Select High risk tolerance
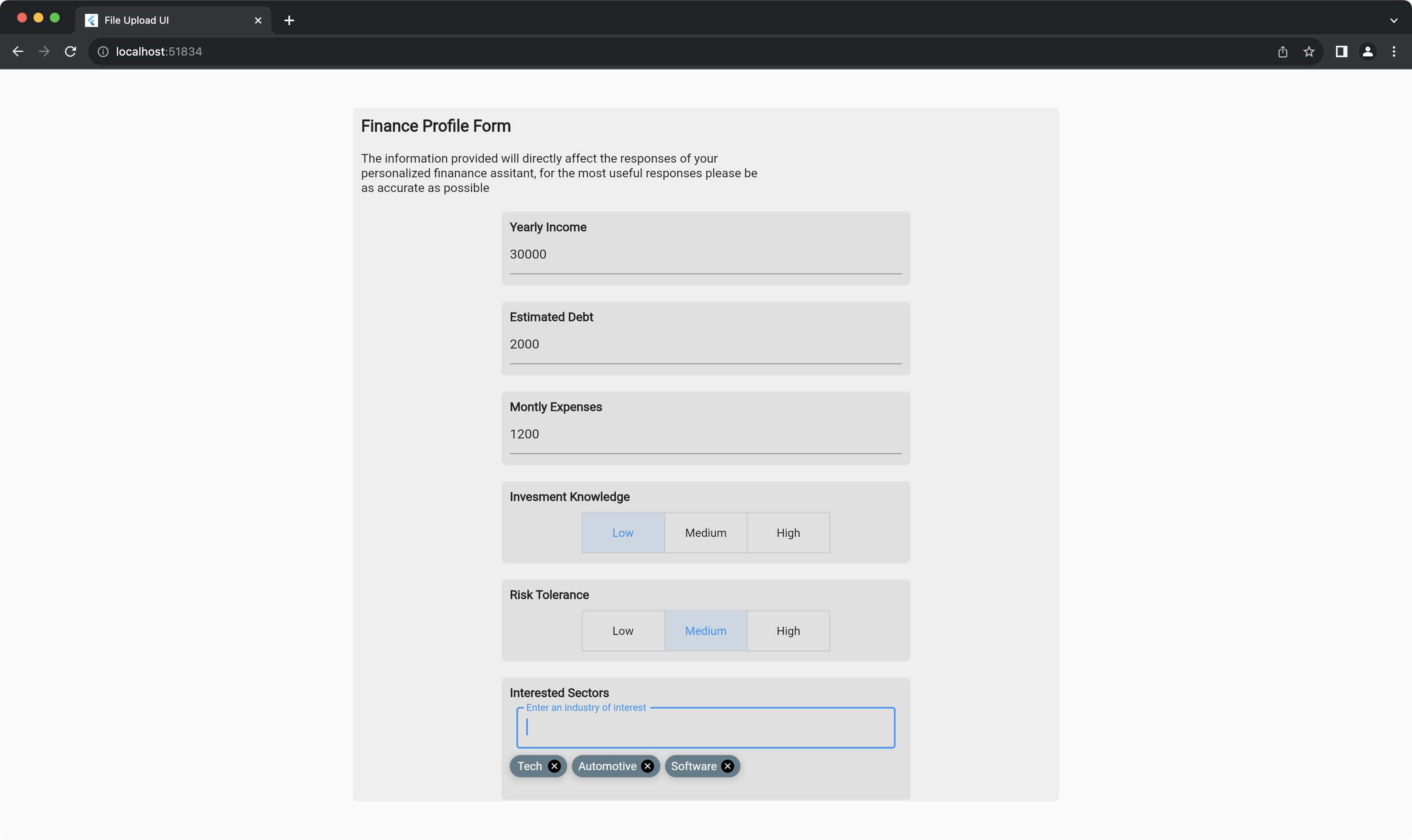Screen dimensions: 1412x840 788,630
